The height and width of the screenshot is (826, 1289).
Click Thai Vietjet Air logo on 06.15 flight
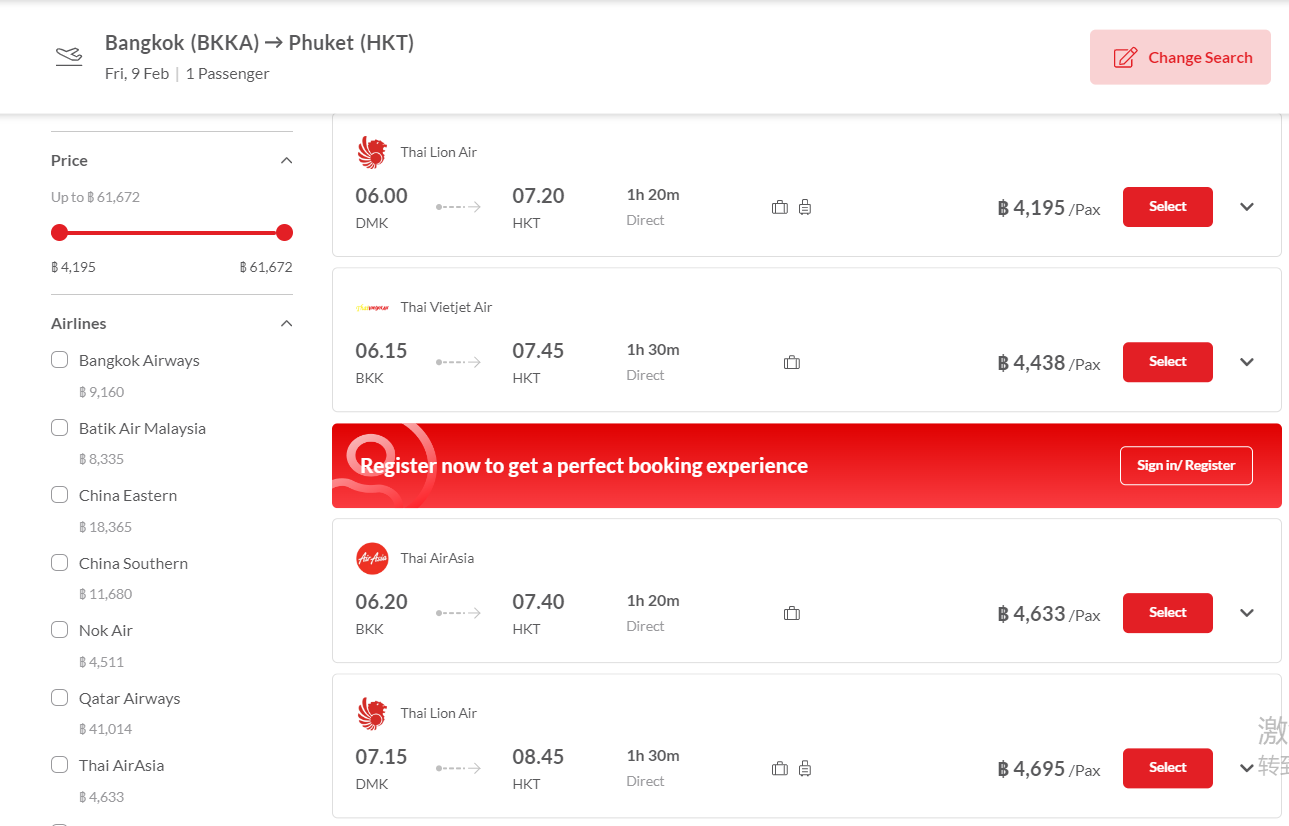[x=372, y=307]
